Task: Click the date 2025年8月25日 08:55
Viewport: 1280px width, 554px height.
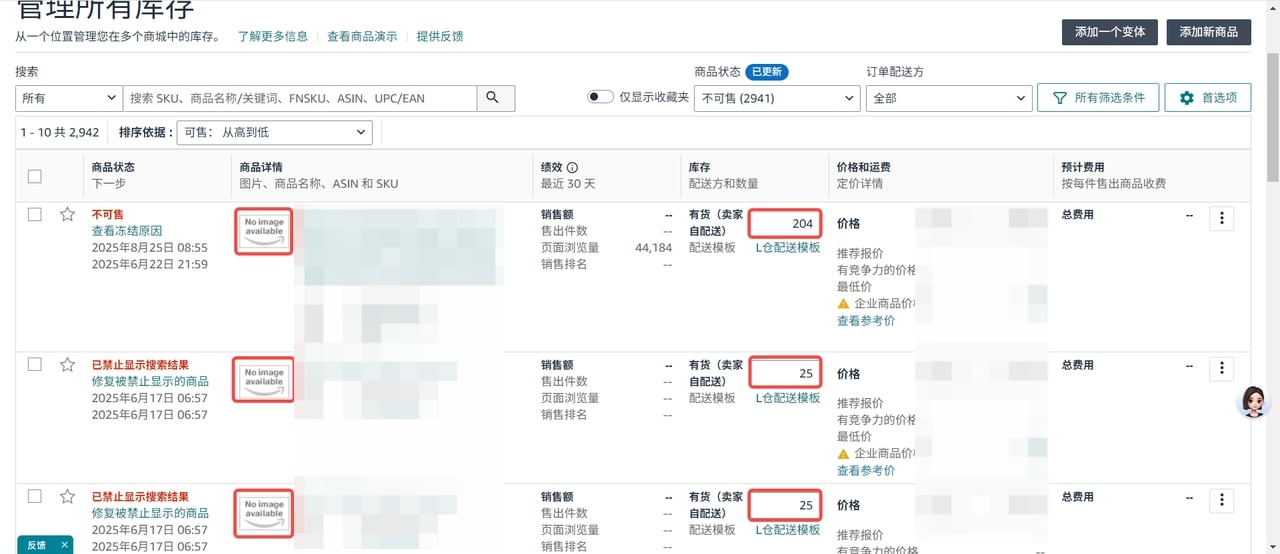Action: [150, 247]
